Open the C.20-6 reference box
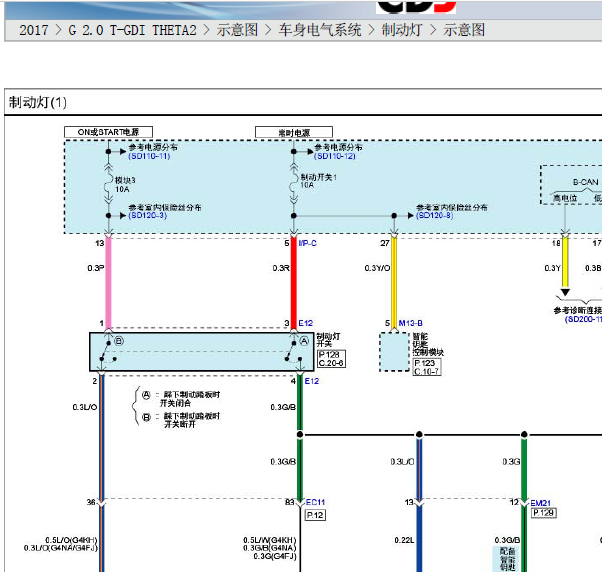 (x=331, y=363)
